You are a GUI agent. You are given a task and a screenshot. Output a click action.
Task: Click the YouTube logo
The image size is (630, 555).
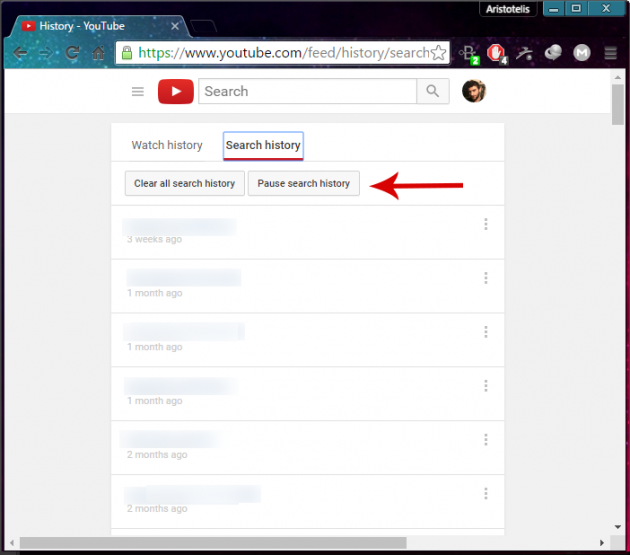(175, 92)
